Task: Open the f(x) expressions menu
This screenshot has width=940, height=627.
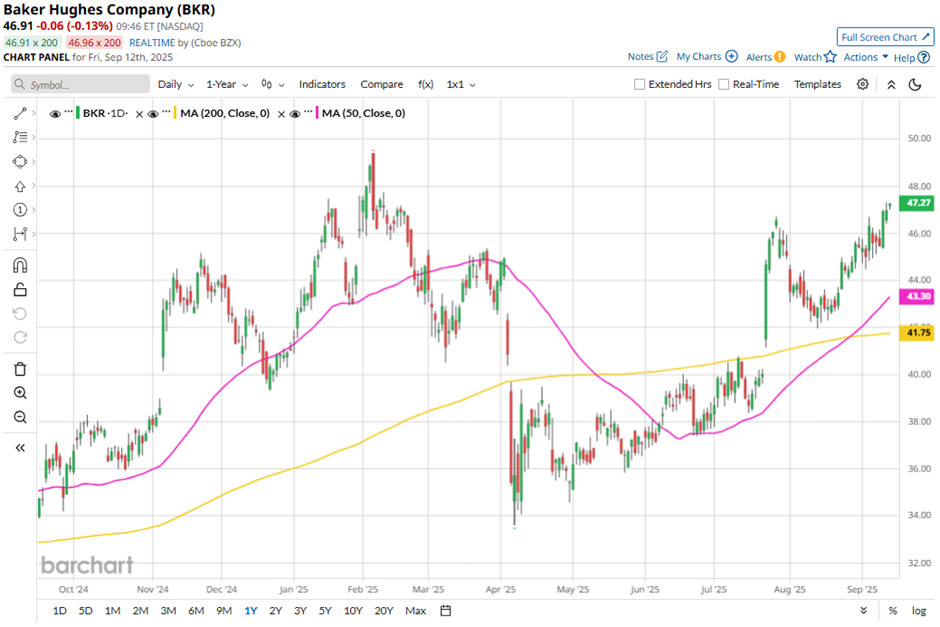Action: coord(426,85)
